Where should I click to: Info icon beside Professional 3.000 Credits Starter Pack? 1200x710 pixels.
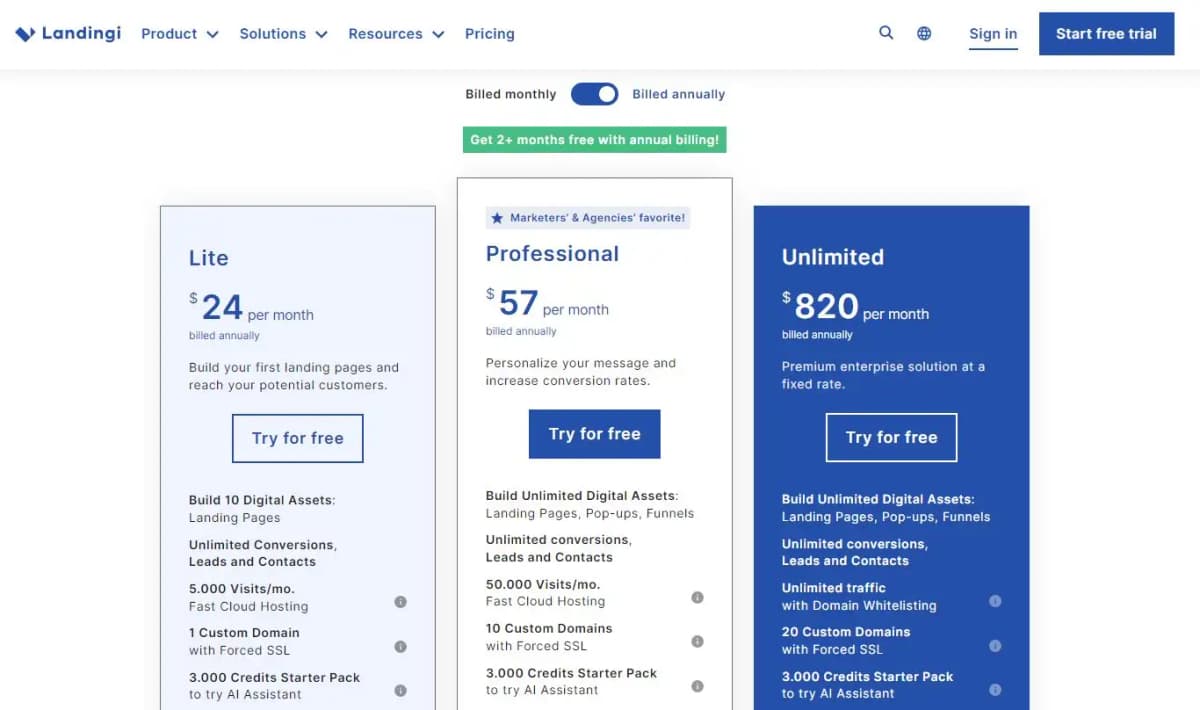click(x=697, y=686)
